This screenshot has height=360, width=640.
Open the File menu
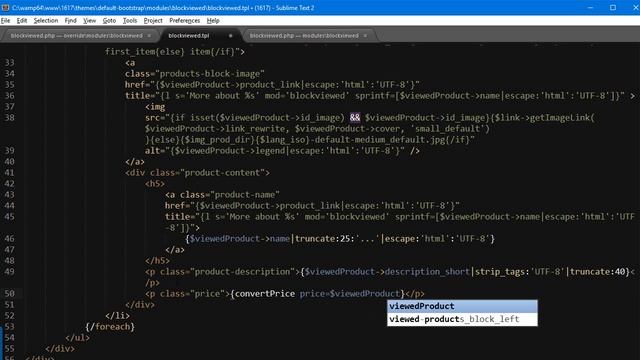5,20
